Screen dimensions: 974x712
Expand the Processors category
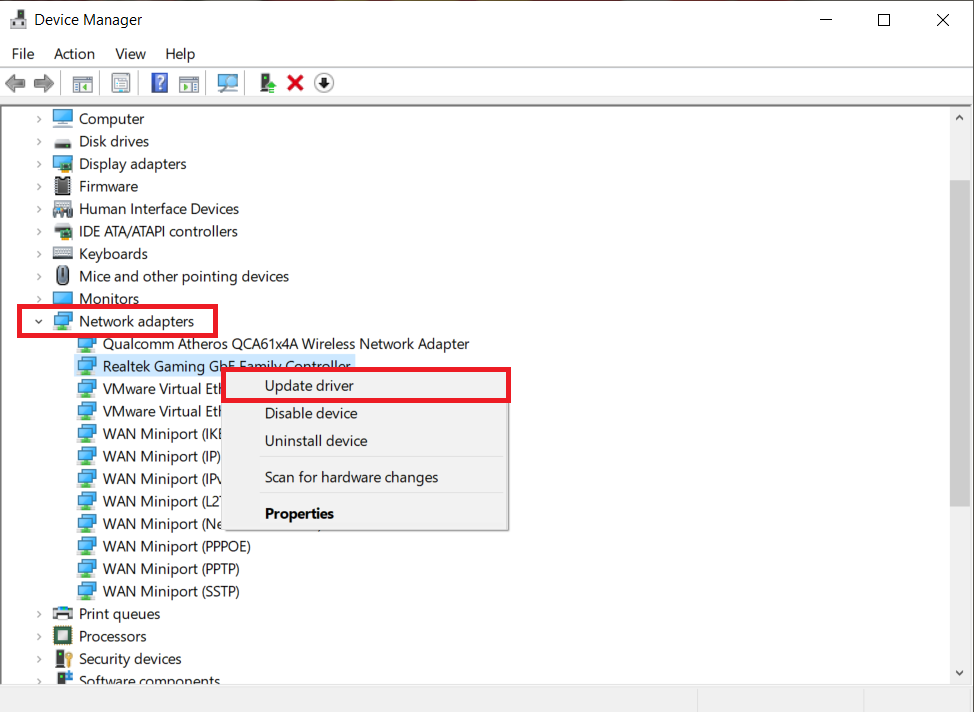click(39, 636)
